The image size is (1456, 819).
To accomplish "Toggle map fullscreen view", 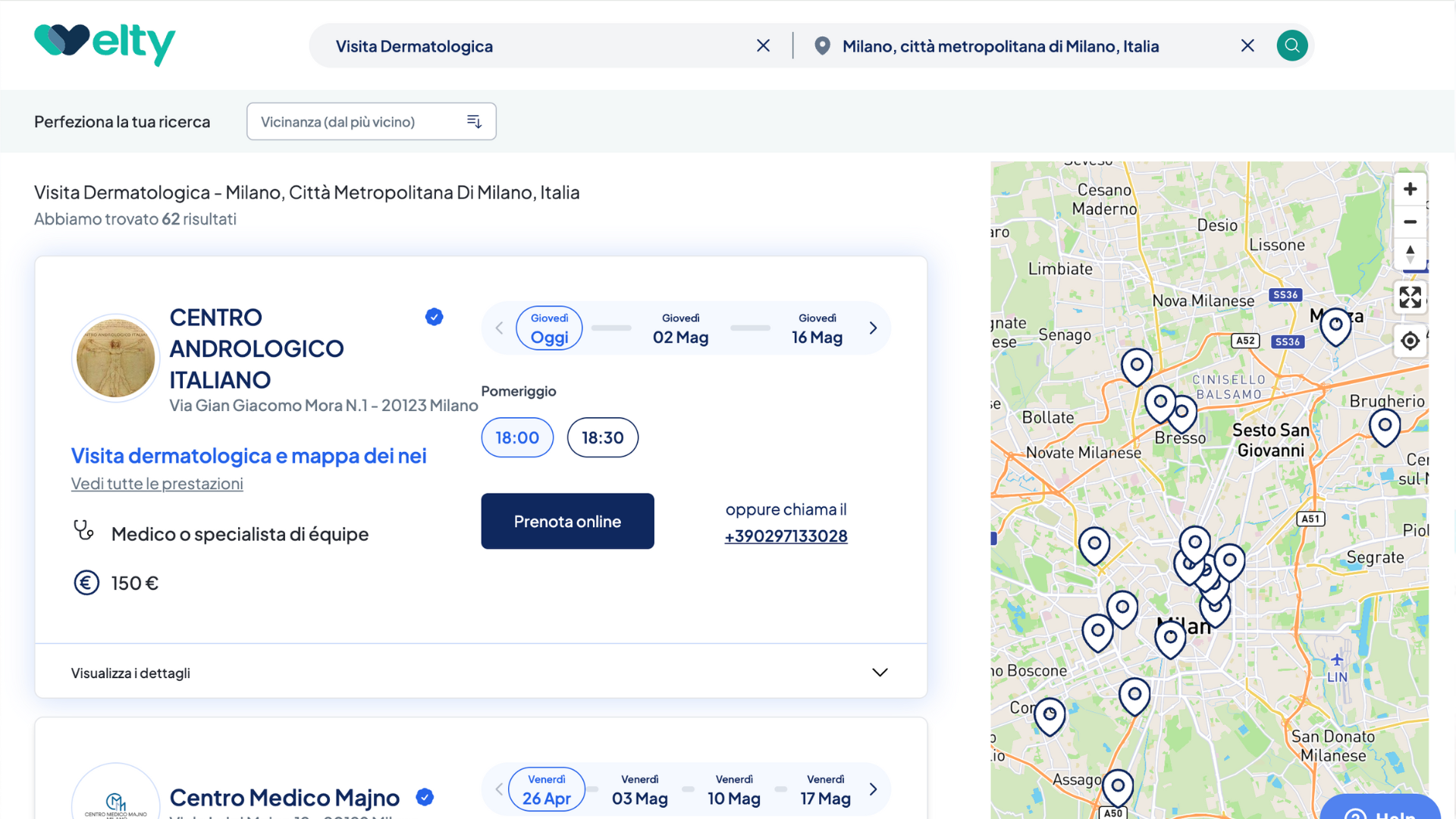I will (x=1410, y=297).
